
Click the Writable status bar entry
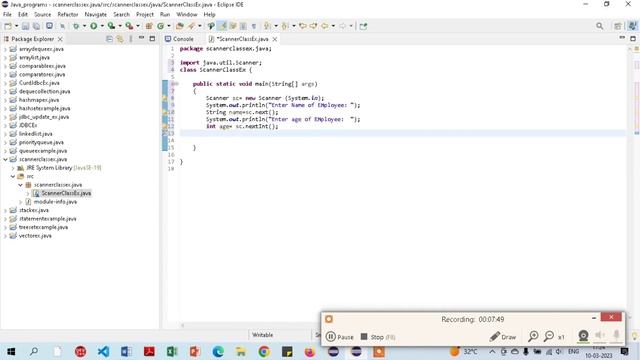(262, 335)
